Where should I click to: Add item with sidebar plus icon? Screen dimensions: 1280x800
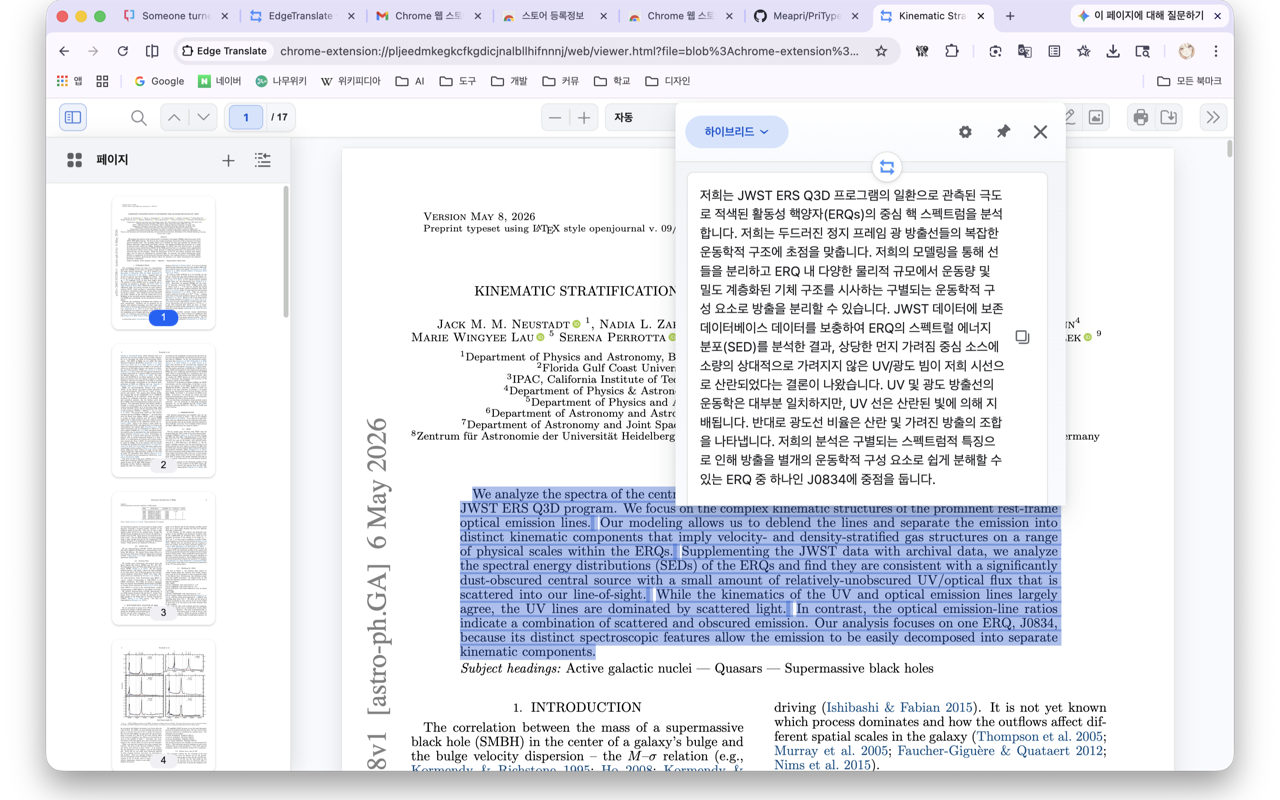click(228, 160)
